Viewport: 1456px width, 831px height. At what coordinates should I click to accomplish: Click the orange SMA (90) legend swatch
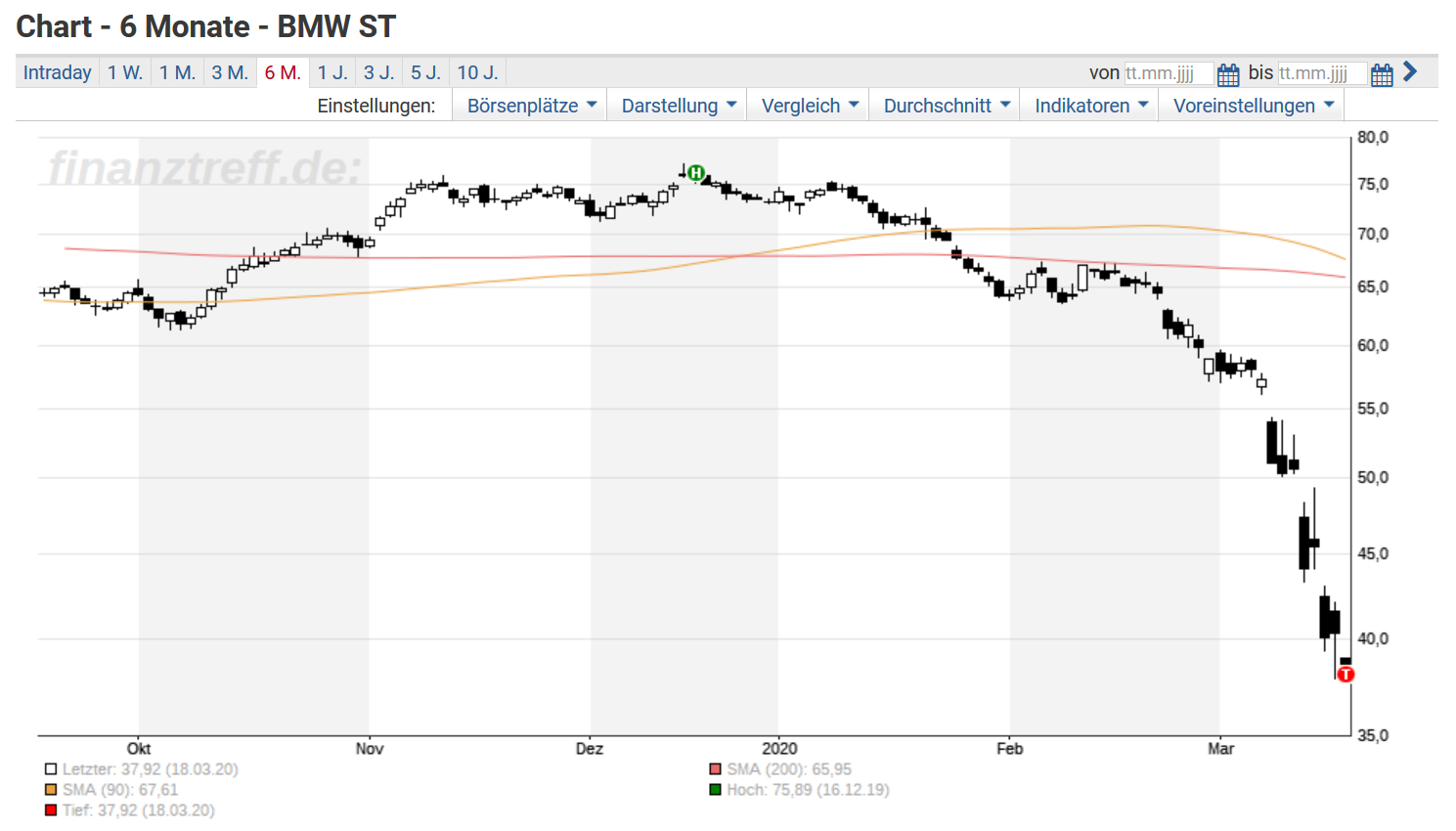pyautogui.click(x=51, y=790)
